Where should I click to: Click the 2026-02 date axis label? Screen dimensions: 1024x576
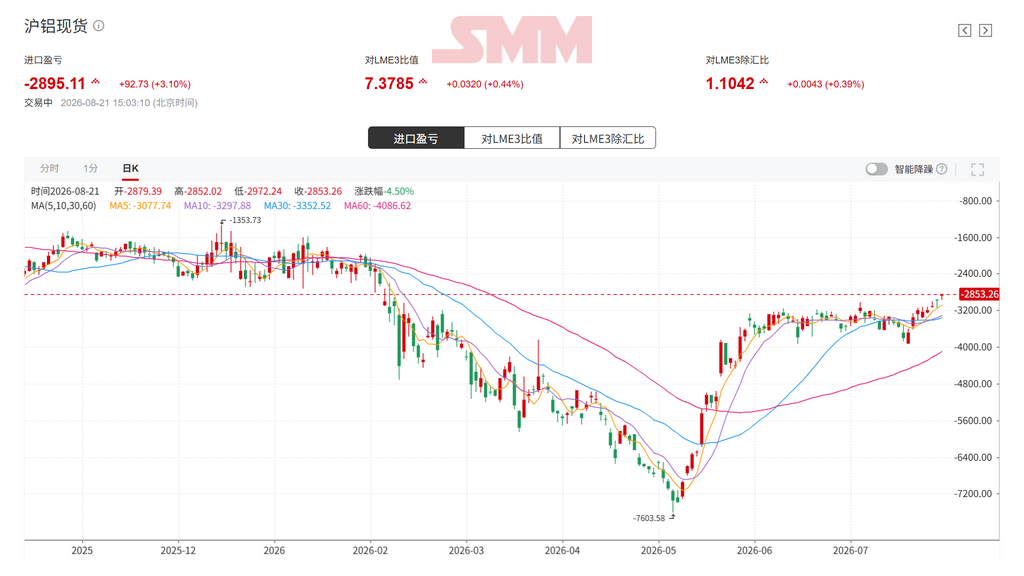[370, 551]
